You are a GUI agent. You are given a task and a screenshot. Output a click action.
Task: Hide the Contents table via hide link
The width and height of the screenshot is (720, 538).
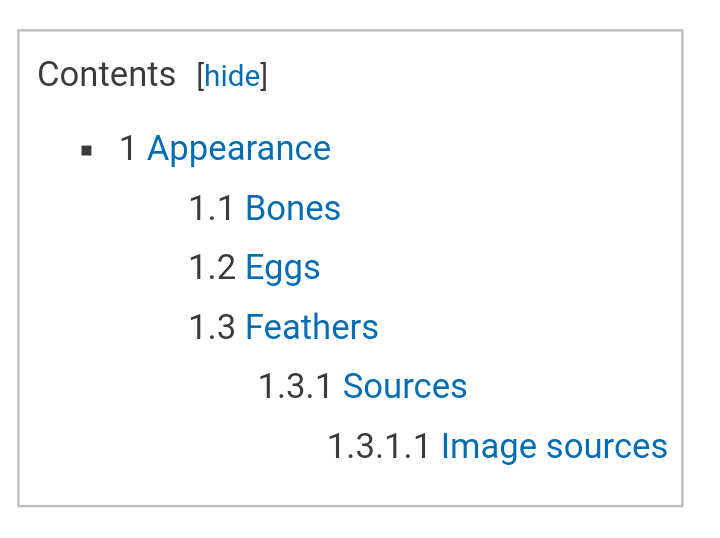[232, 76]
